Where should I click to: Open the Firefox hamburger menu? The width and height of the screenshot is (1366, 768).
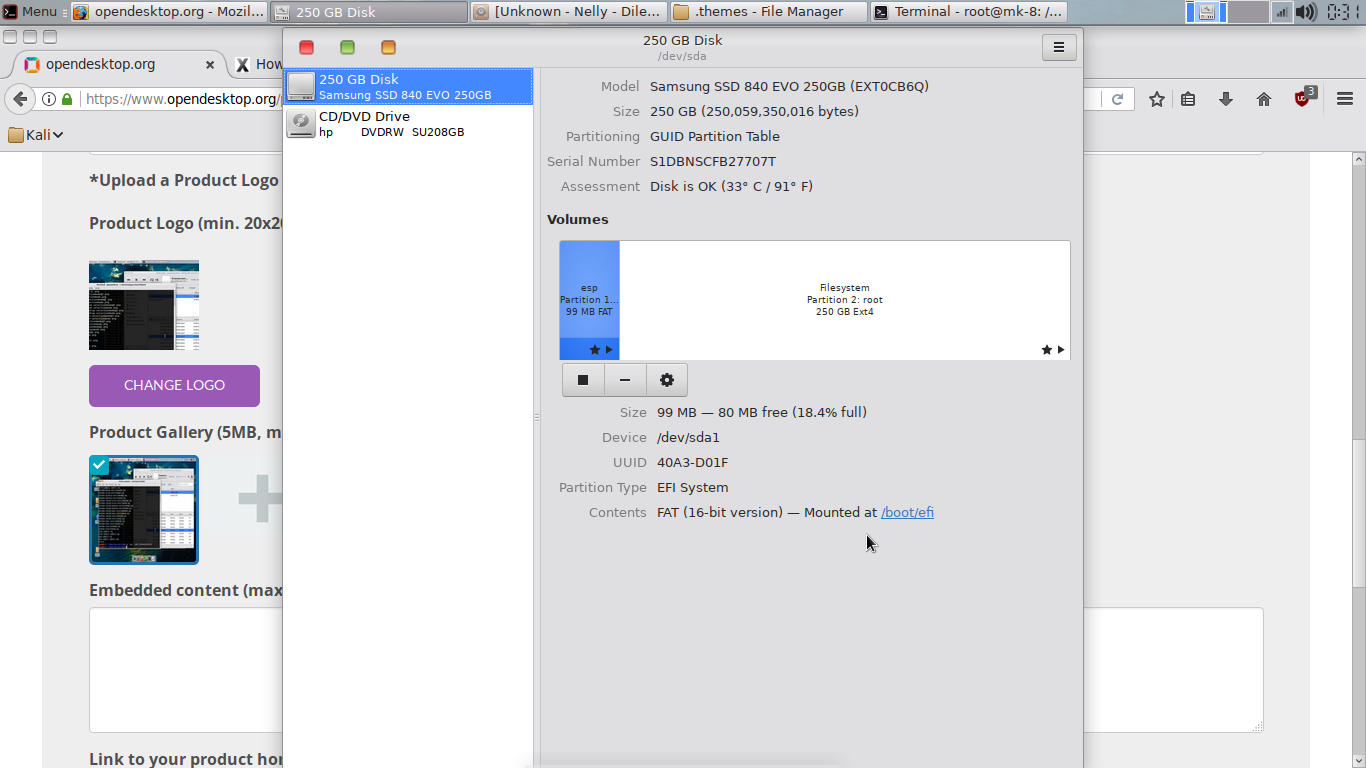(x=1345, y=99)
